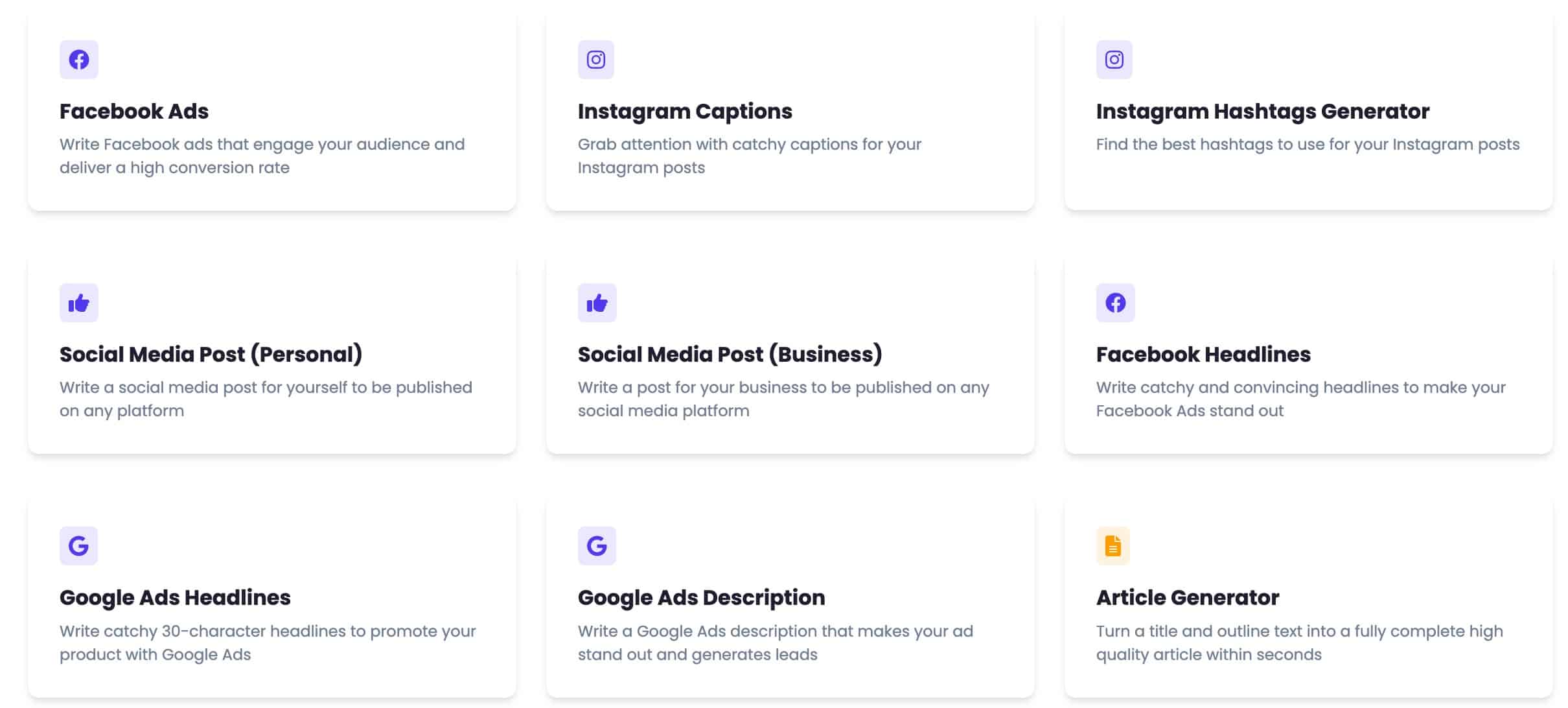Click the Facebook icon above Facebook Headlines

click(1116, 303)
